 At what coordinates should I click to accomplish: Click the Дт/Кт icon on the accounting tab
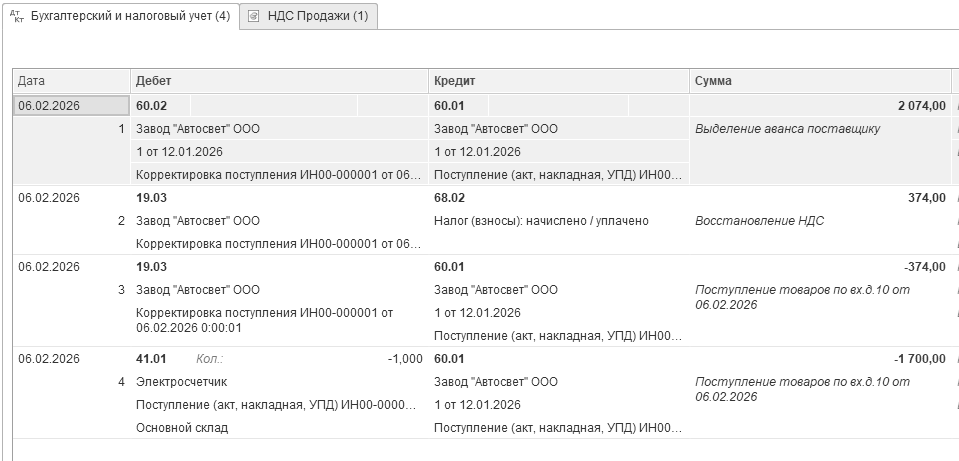[x=16, y=16]
